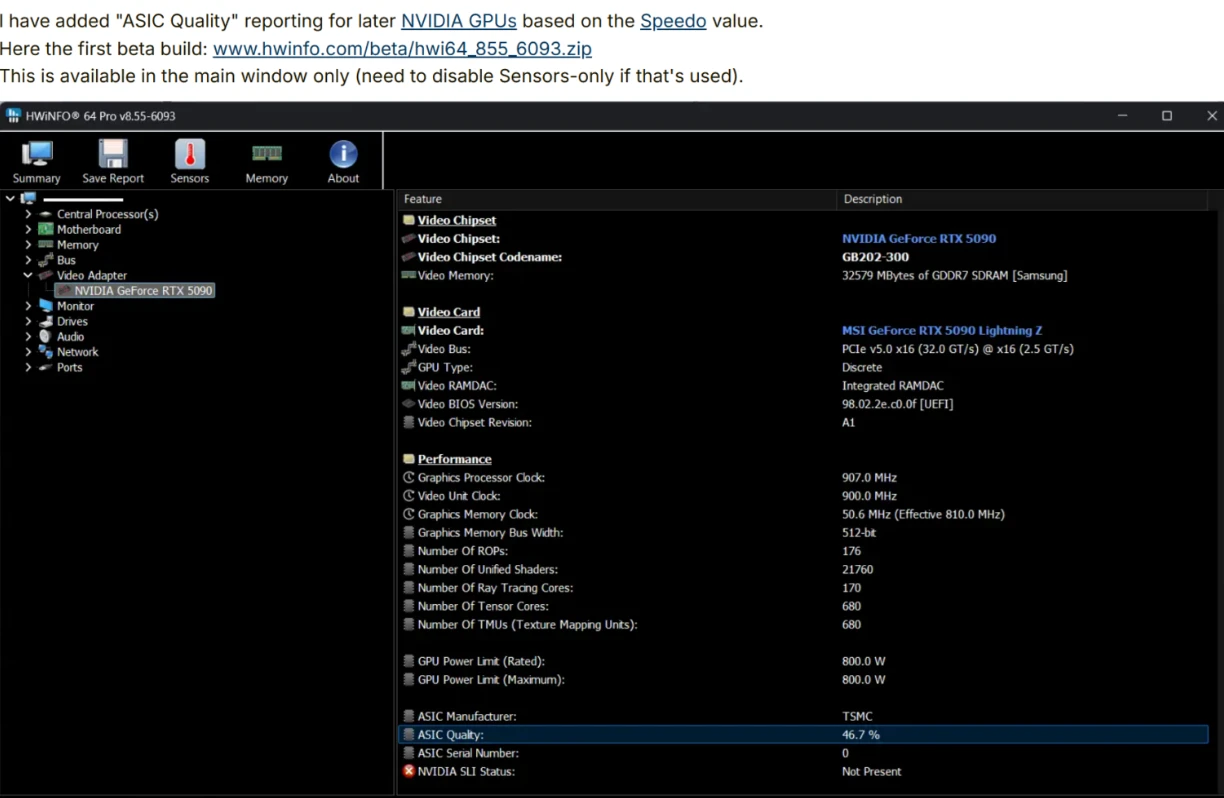Open the hwi64_855_6093.zip beta download link

[402, 48]
